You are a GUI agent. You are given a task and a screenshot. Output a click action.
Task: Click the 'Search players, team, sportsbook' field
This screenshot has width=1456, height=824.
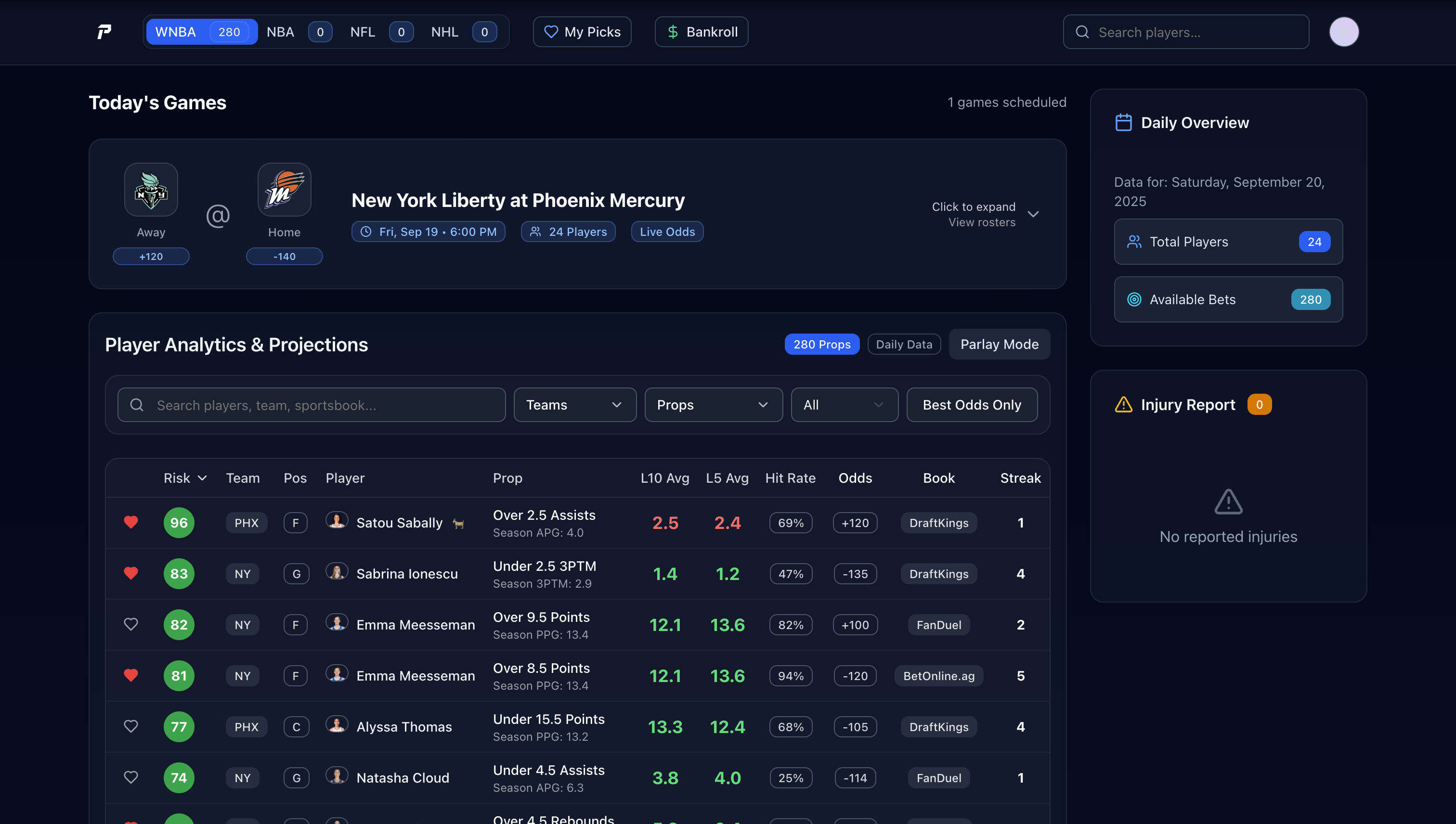312,405
